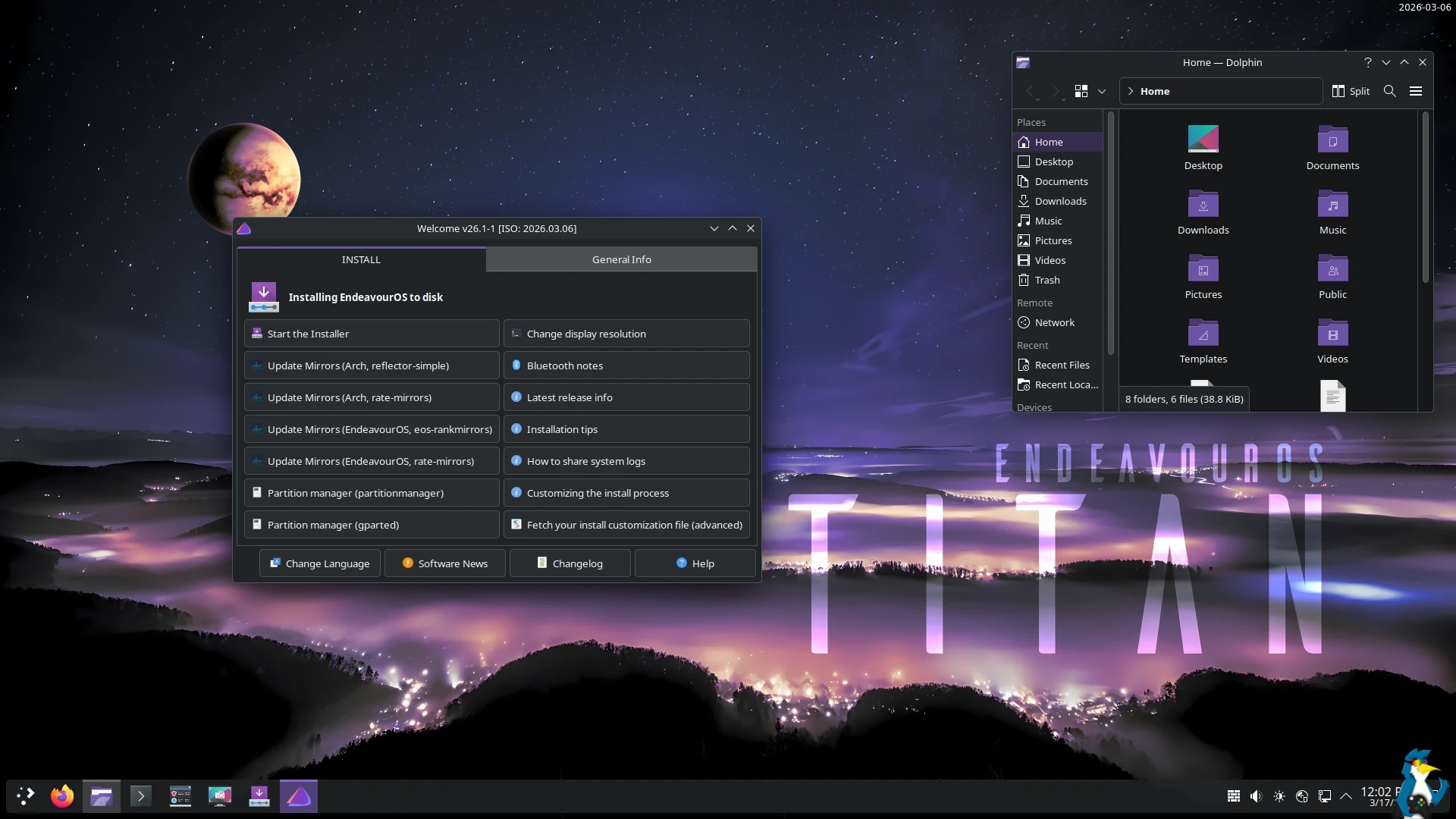1456x819 pixels.
Task: Click the icons view mode button
Action: click(x=1081, y=91)
